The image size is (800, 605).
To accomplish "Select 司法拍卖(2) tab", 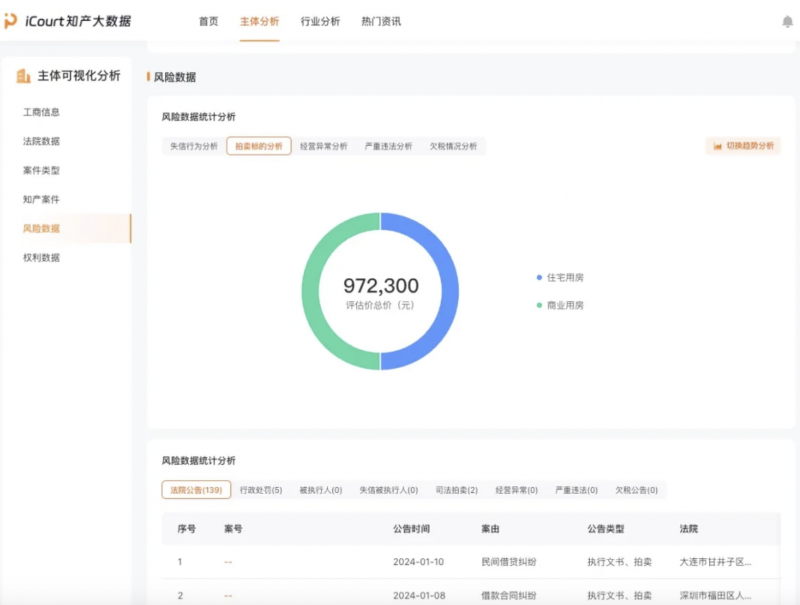I will (457, 490).
